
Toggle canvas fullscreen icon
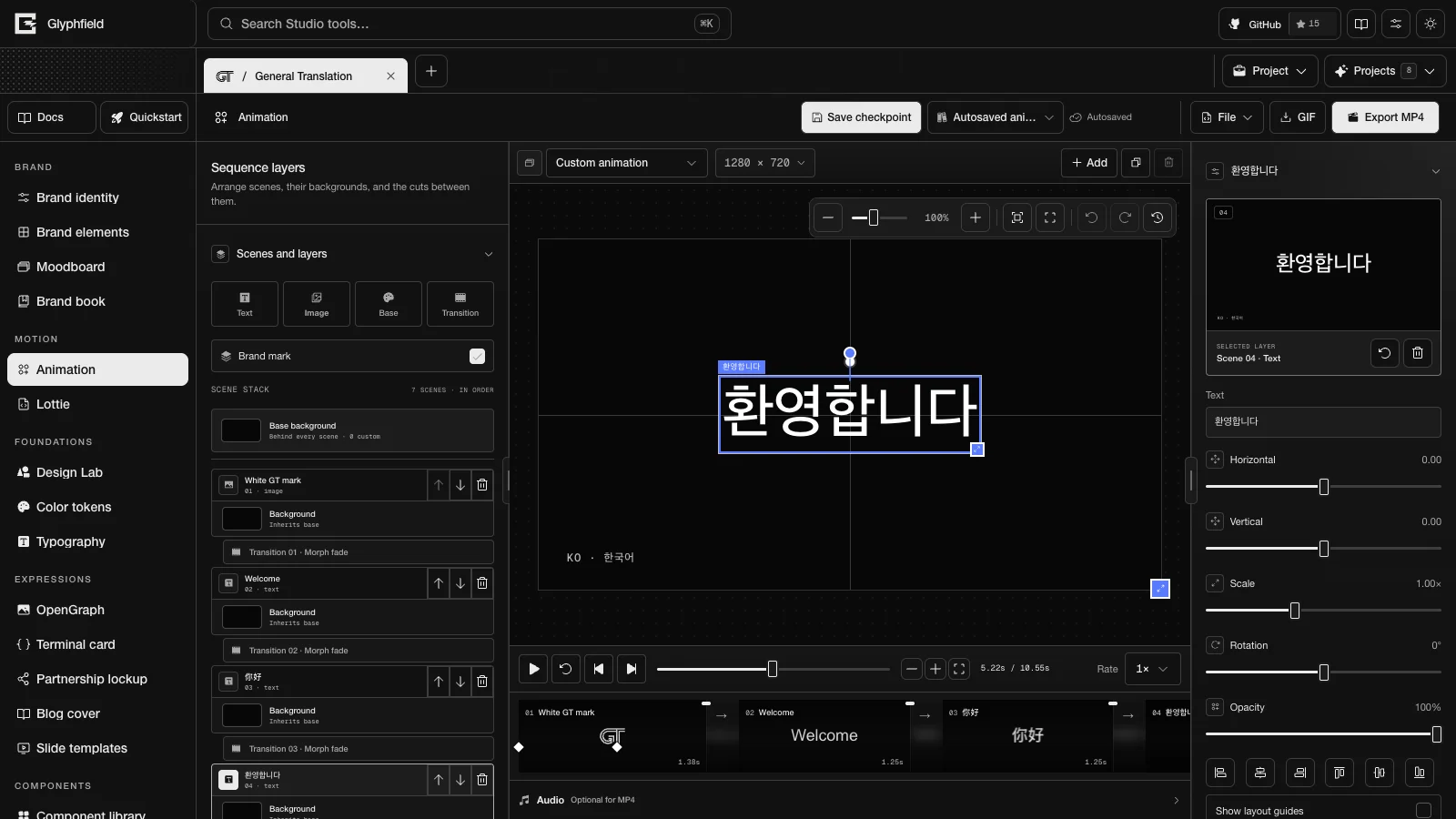pos(1050,217)
